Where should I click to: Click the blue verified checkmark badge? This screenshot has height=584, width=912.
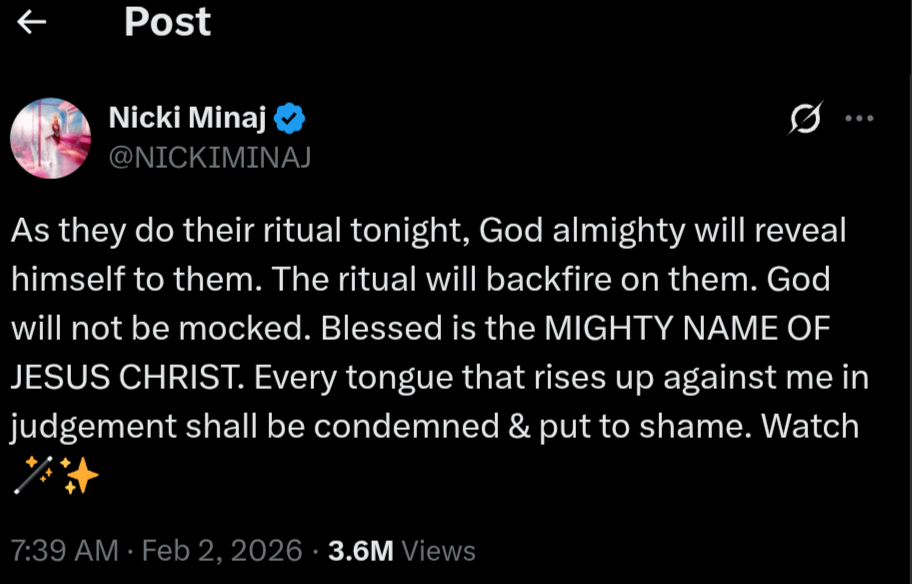click(x=290, y=120)
